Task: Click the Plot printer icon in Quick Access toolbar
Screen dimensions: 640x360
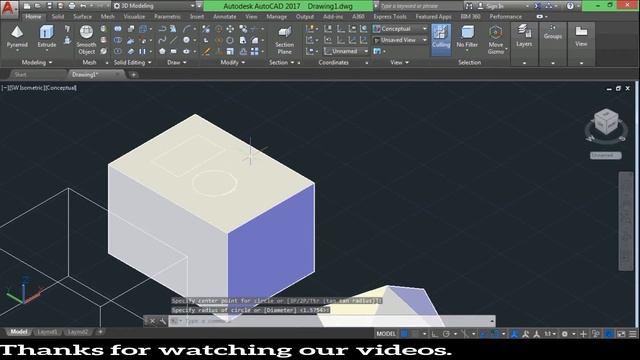Action: coord(72,6)
